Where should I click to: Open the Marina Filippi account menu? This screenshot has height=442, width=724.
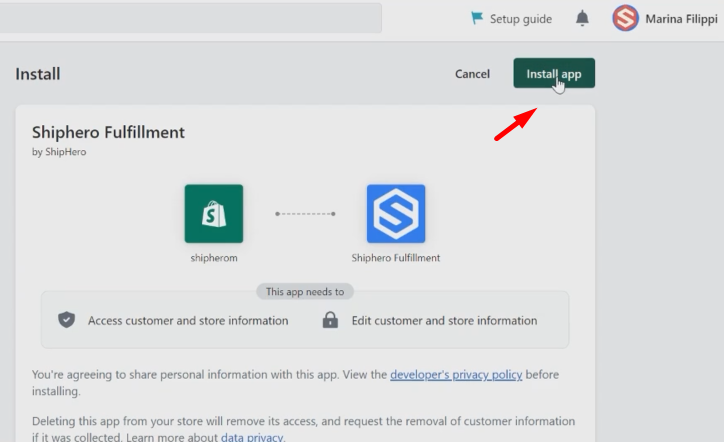(x=664, y=18)
